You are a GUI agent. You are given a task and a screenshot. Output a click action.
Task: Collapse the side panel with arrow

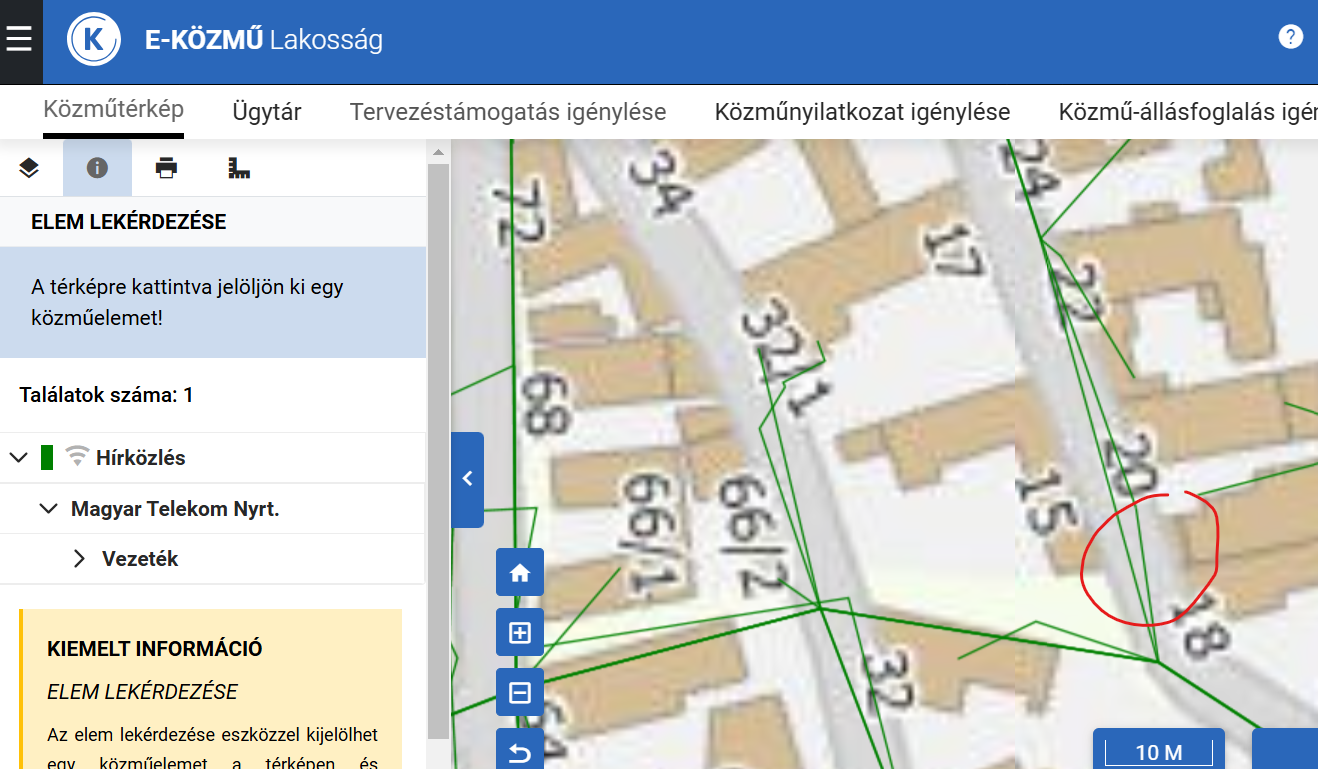point(467,479)
